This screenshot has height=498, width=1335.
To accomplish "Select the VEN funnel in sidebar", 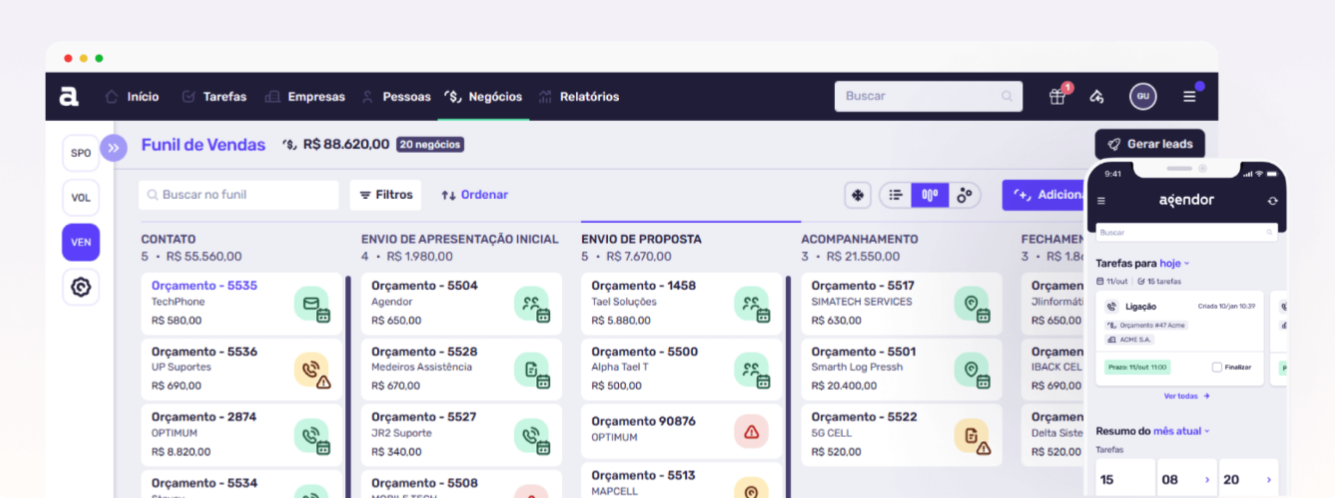I will point(81,242).
